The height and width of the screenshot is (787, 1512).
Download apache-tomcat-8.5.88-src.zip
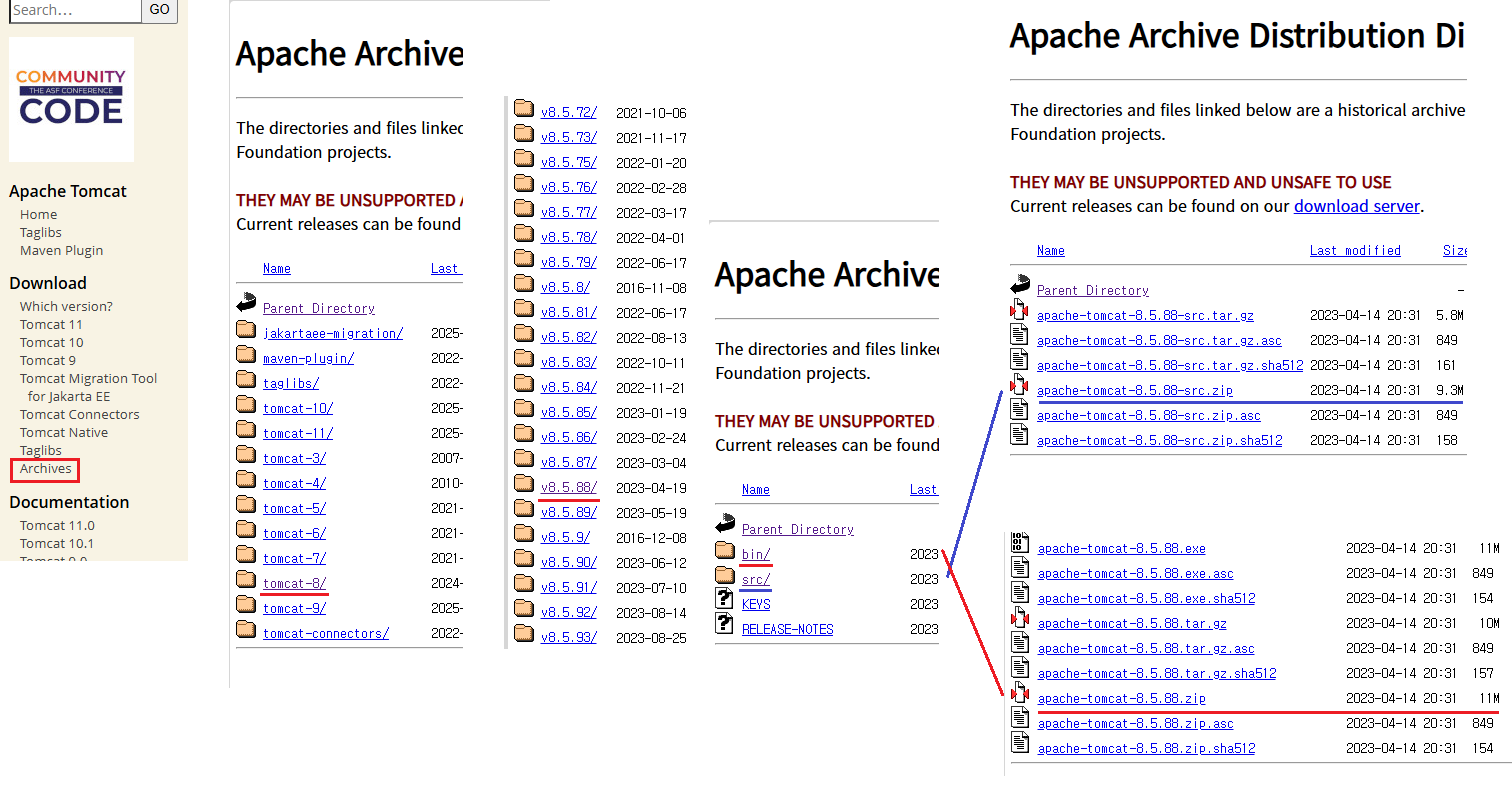click(x=1135, y=391)
